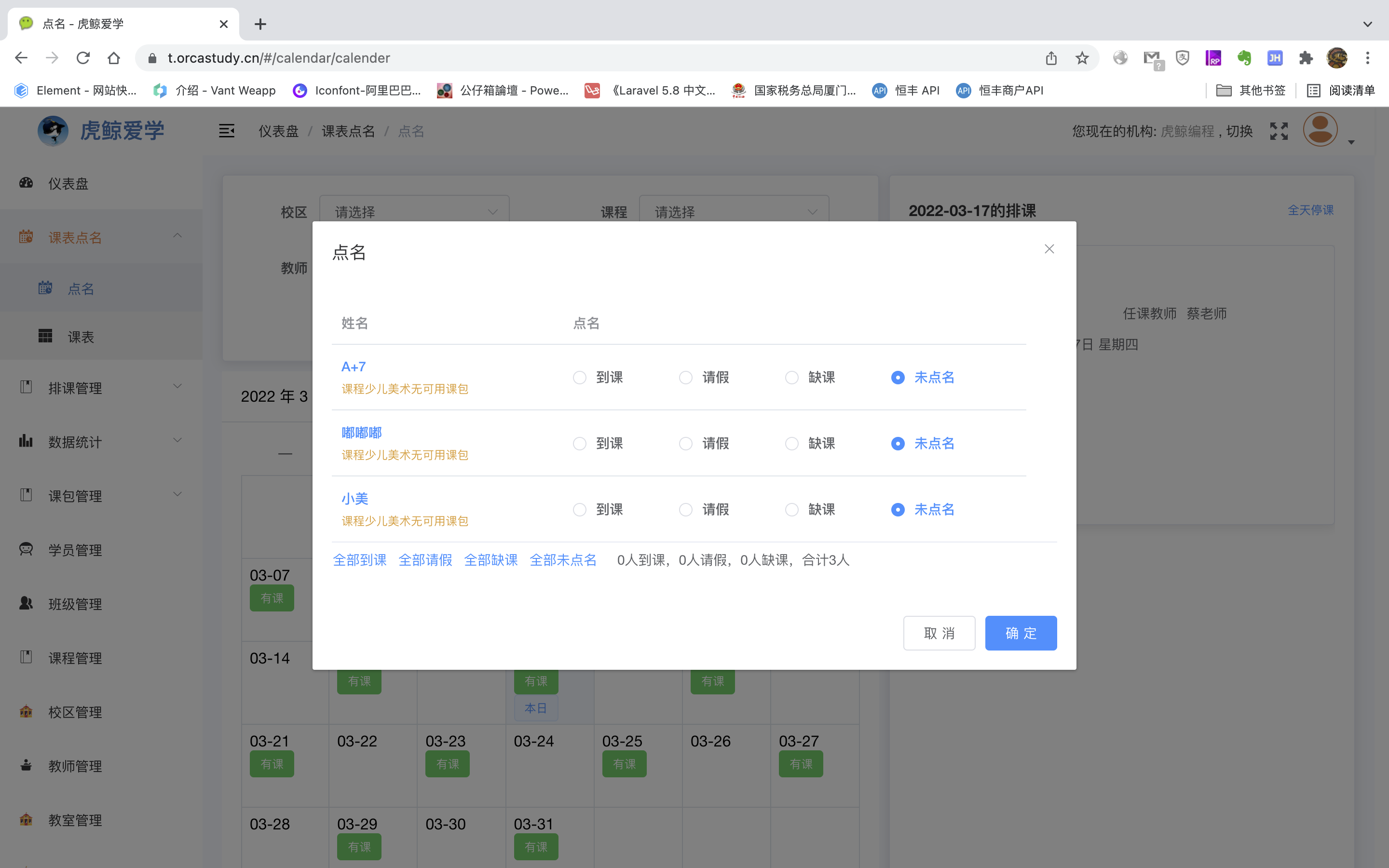Open 课程管理 in sidebar
This screenshot has width=1389, height=868.
[101, 657]
